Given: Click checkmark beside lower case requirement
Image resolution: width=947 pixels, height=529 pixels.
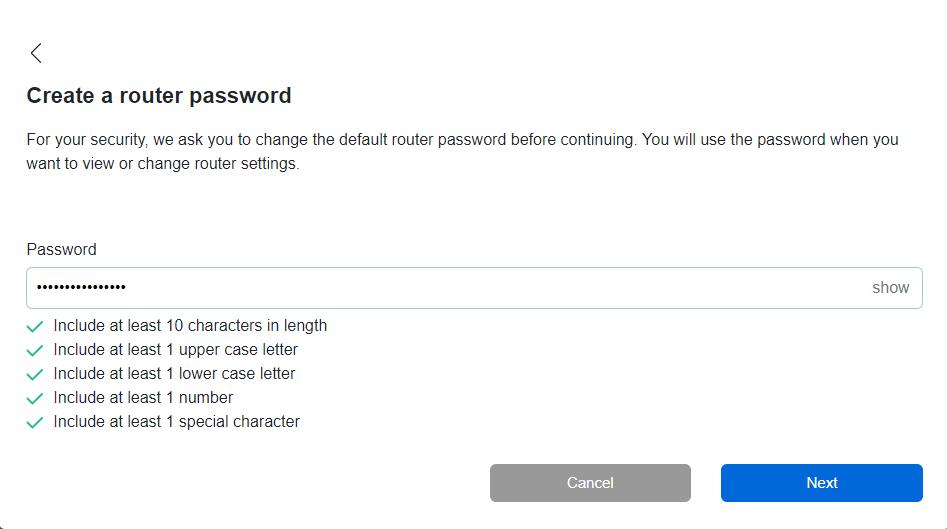Looking at the screenshot, I should [x=35, y=374].
